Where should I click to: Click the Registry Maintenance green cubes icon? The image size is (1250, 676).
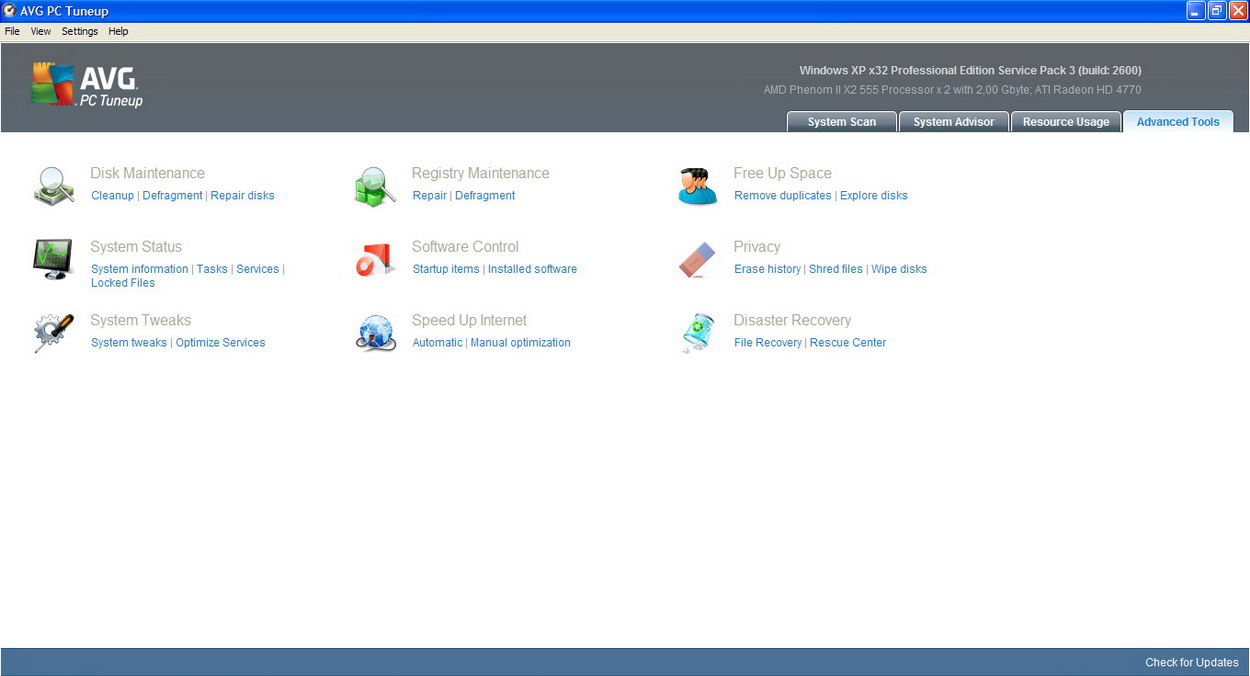click(x=375, y=186)
